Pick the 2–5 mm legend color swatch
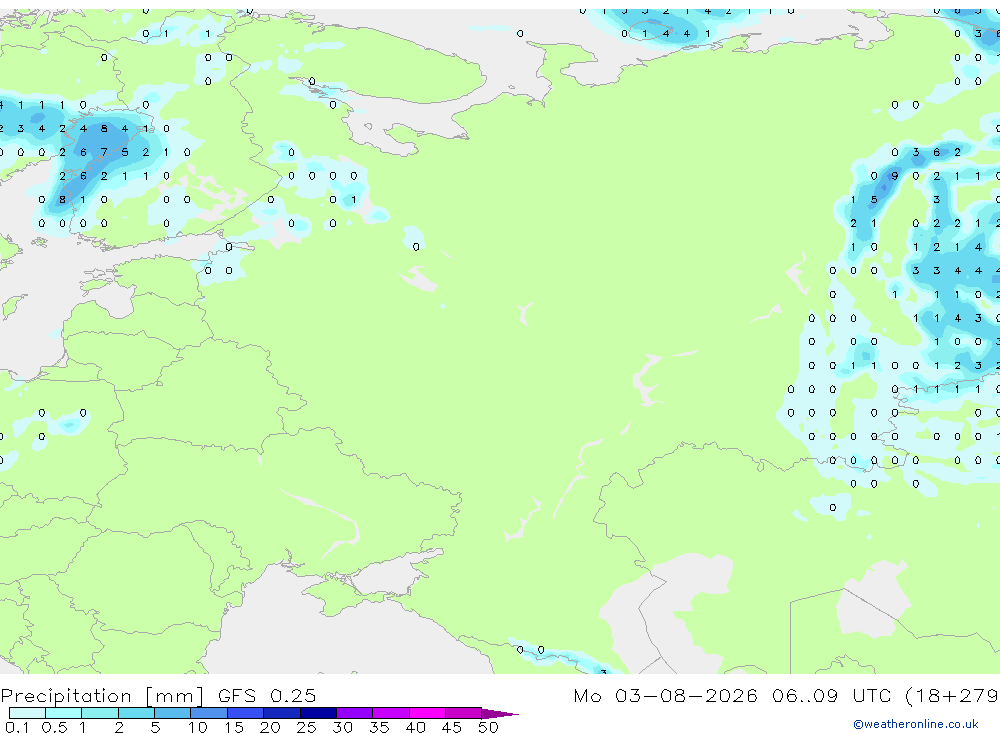This screenshot has width=1000, height=733. click(136, 713)
